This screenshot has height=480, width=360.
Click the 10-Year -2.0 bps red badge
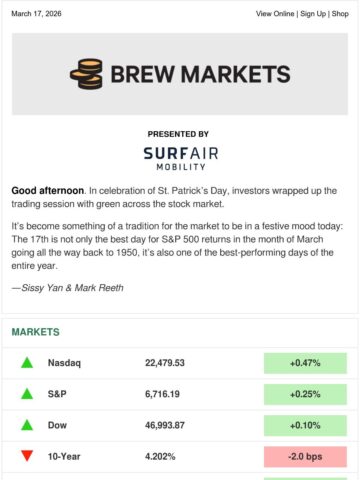coord(305,457)
